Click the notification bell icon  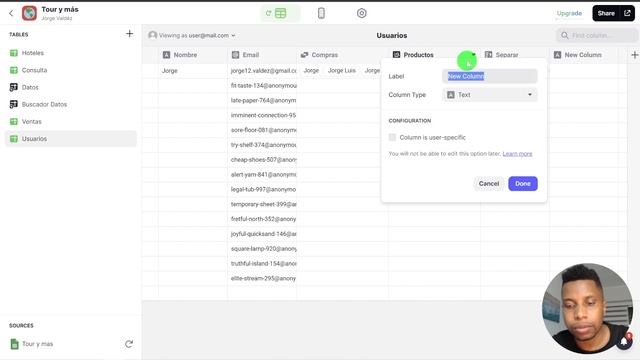pos(624,341)
